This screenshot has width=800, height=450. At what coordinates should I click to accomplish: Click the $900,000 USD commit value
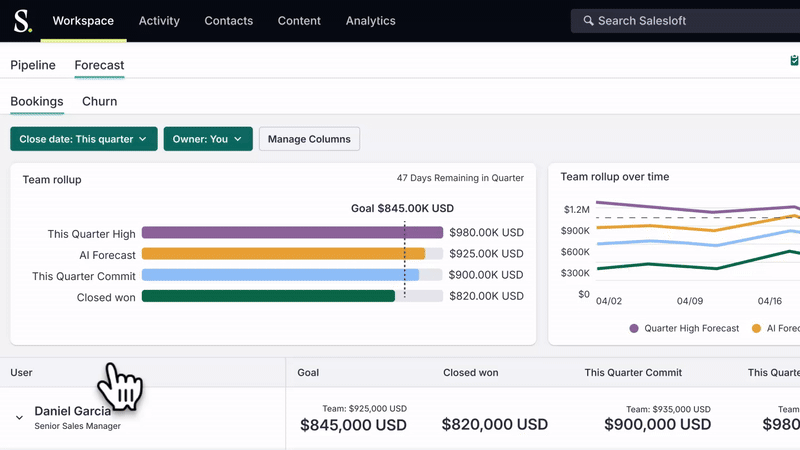(x=658, y=424)
